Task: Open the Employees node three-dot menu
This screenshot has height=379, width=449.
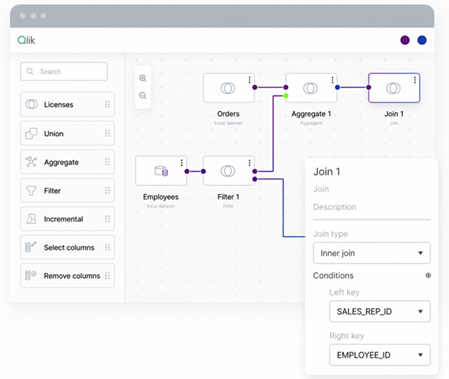Action: click(182, 163)
